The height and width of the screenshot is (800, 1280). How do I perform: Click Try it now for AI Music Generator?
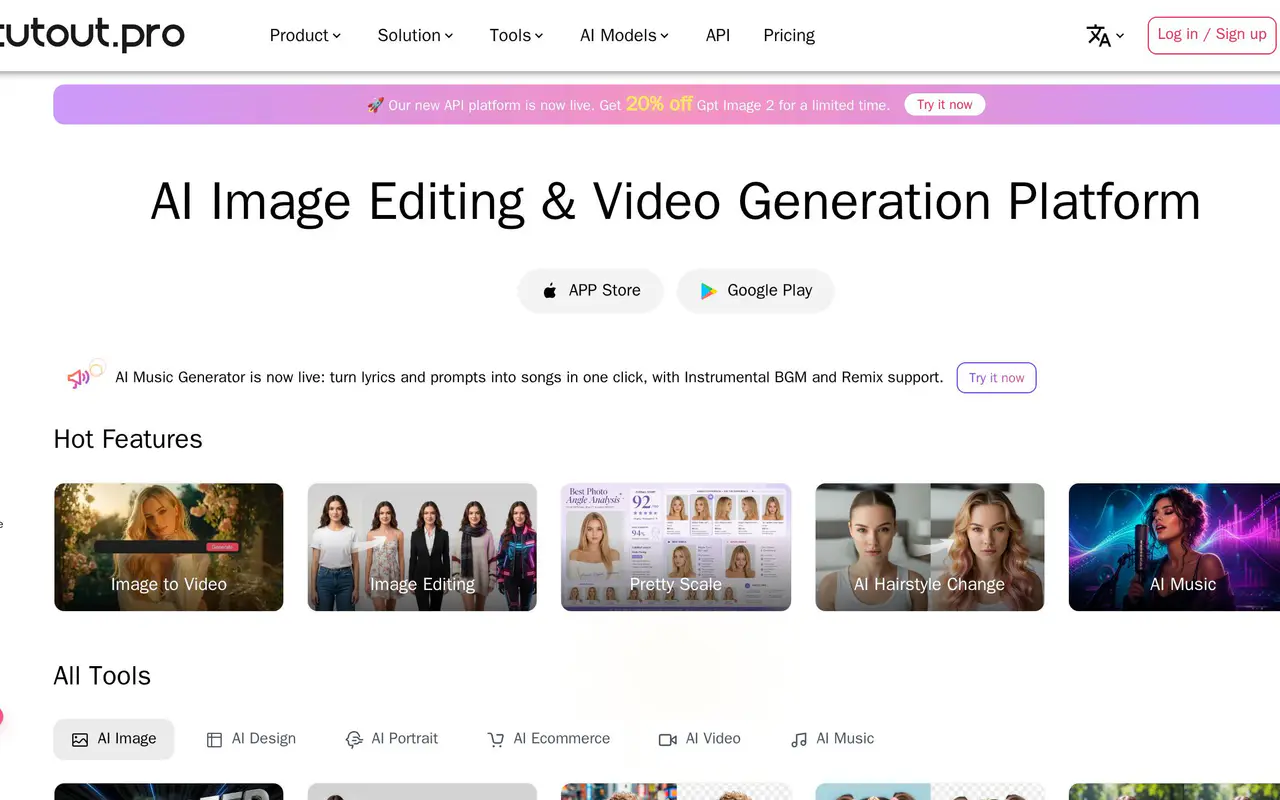pyautogui.click(x=997, y=378)
